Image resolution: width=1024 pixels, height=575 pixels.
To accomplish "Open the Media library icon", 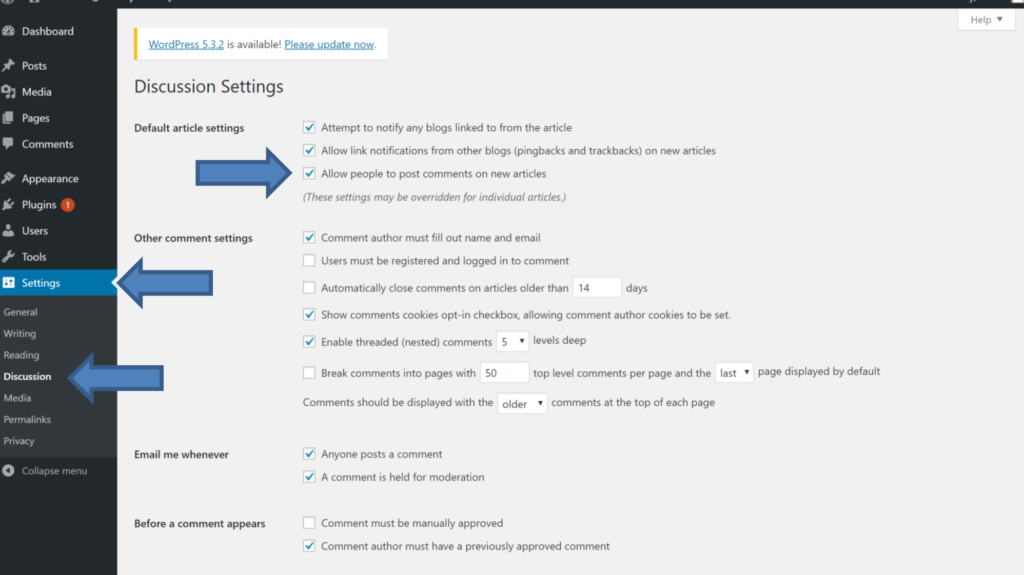I will click(8, 91).
